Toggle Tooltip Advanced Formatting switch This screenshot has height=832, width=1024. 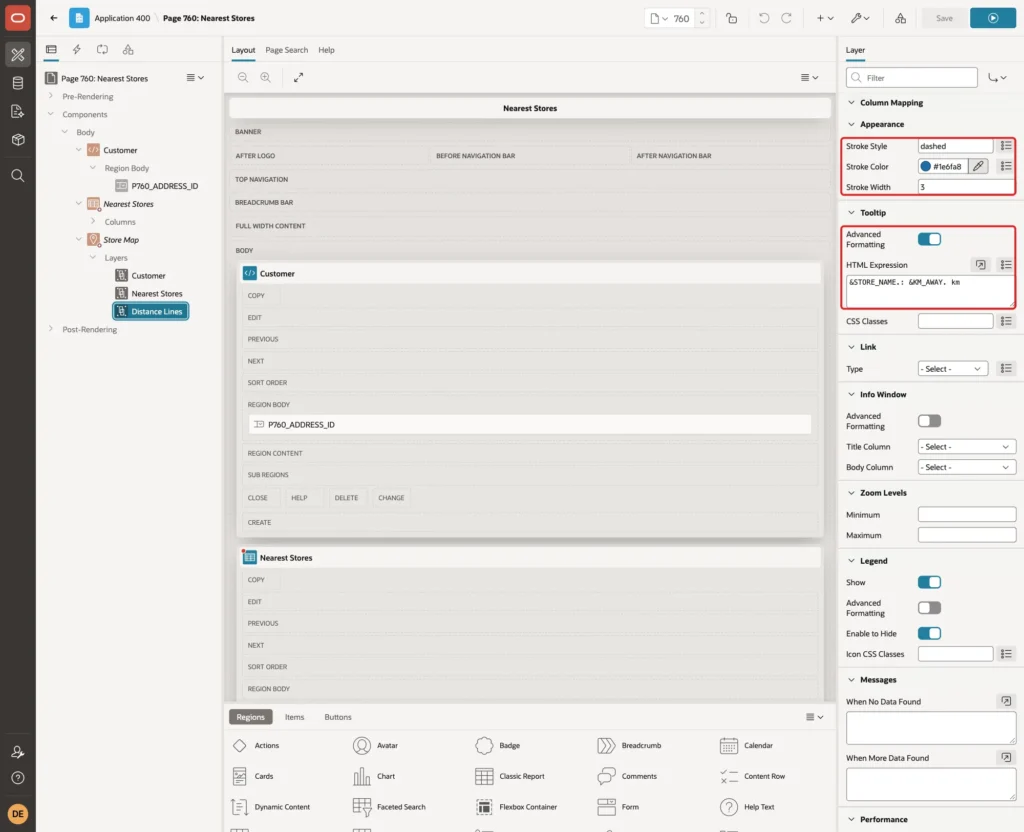(x=929, y=239)
